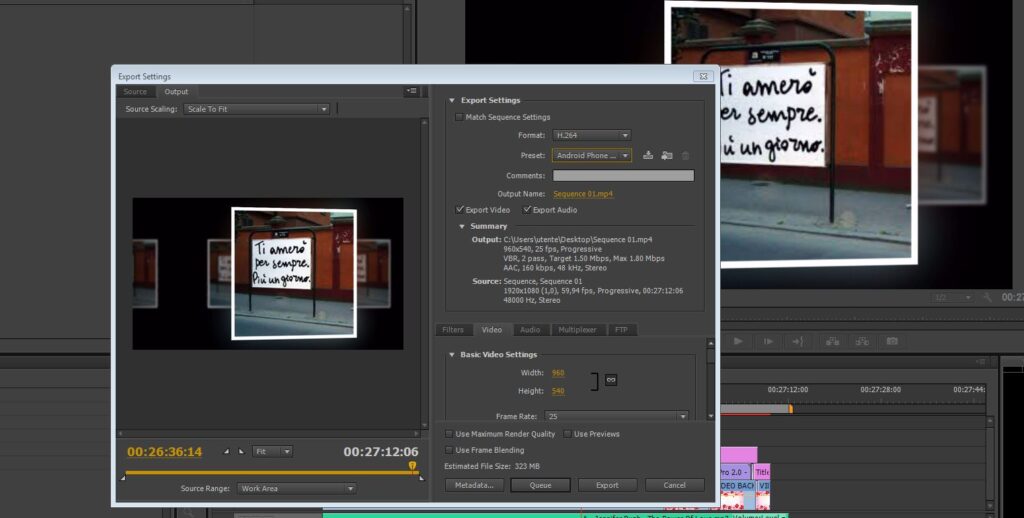Screen dimensions: 1024x518
Task: Open the Multiplexer tab
Action: 577,330
